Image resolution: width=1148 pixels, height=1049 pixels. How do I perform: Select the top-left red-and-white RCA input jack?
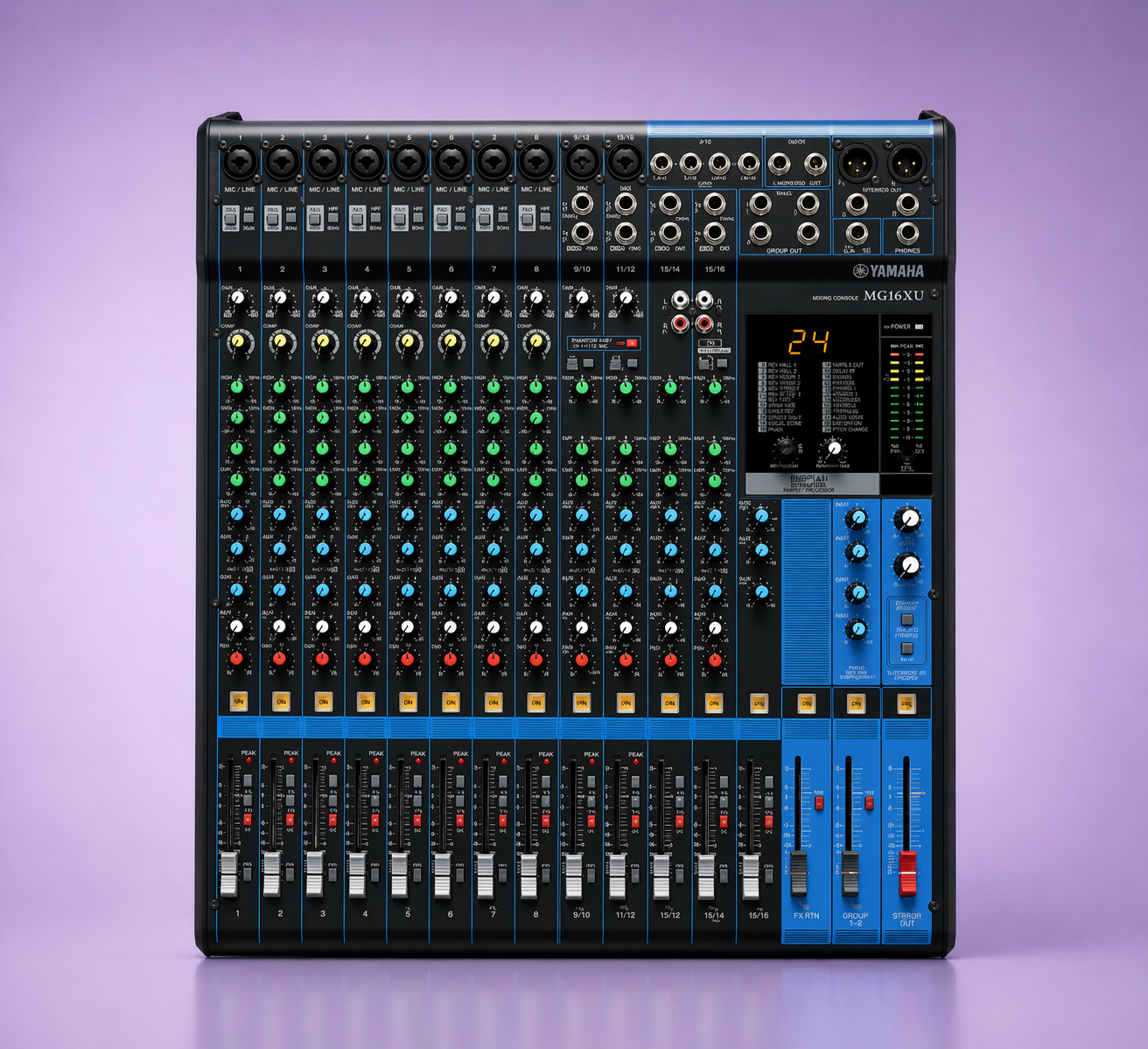(680, 301)
